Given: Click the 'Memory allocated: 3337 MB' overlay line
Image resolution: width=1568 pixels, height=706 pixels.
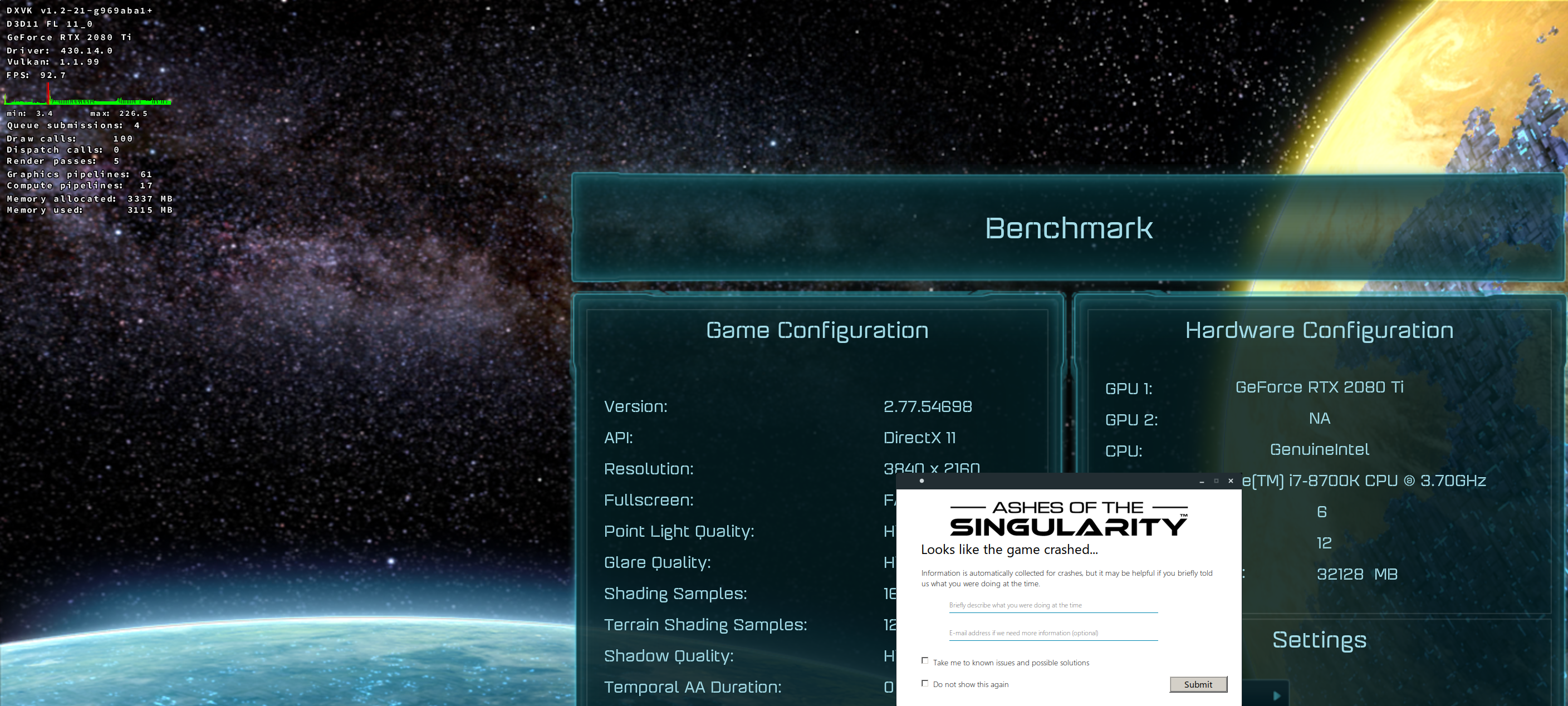Looking at the screenshot, I should coord(90,198).
